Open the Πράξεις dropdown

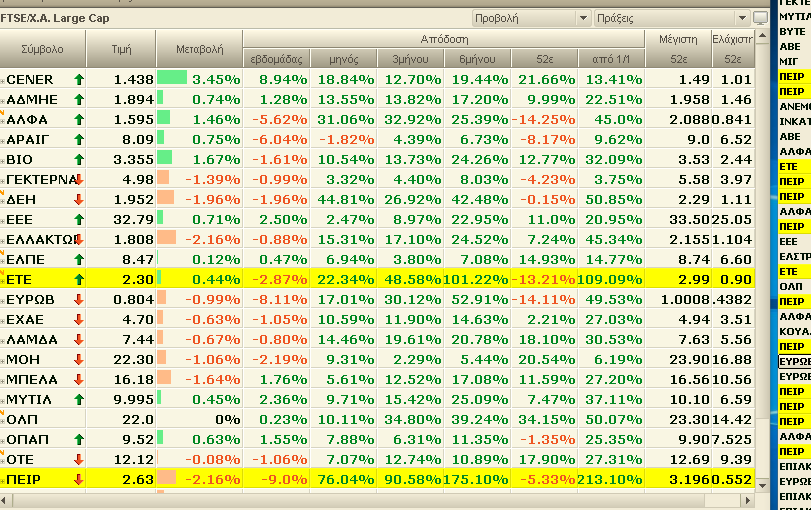[x=672, y=18]
